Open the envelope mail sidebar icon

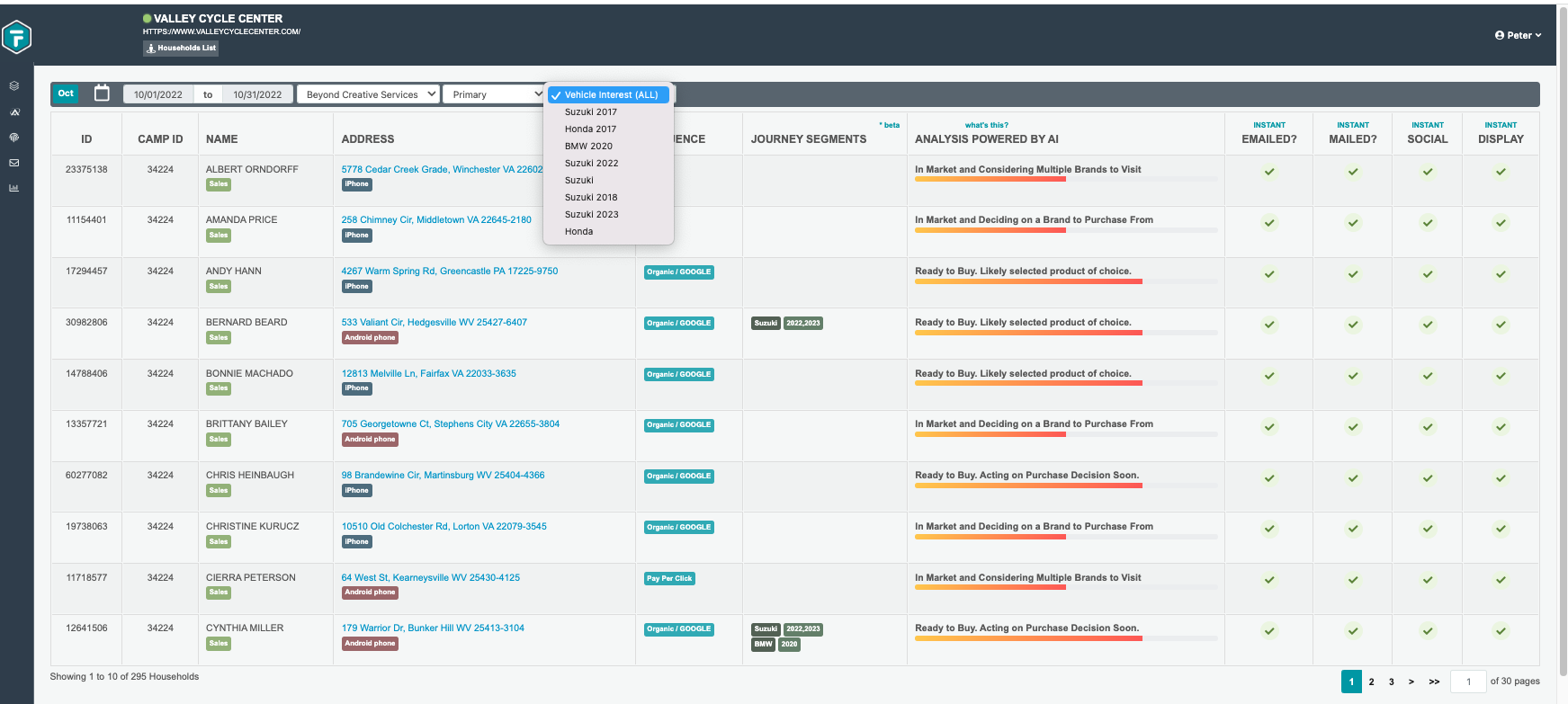click(14, 163)
